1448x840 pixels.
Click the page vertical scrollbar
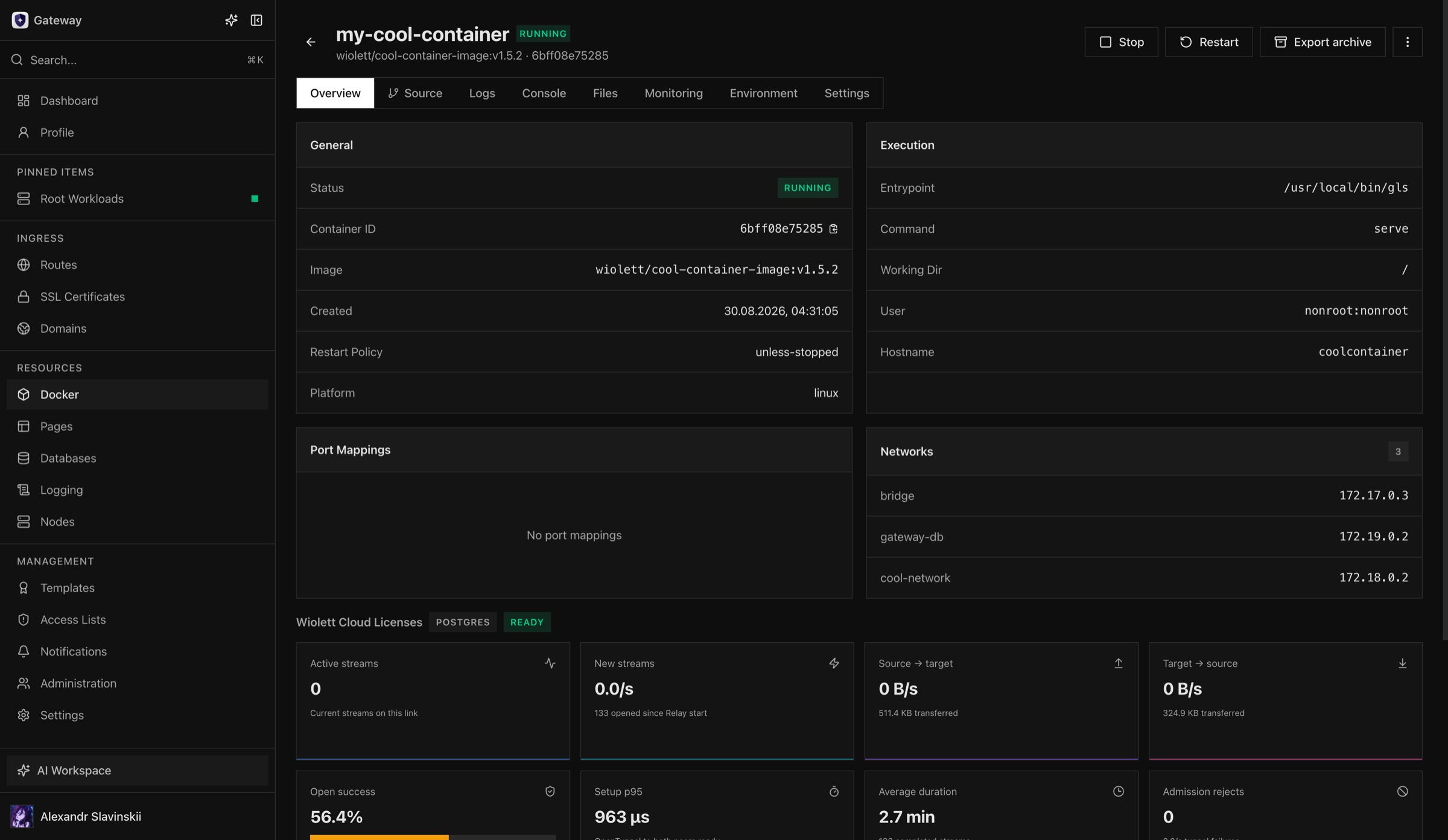click(x=1444, y=320)
